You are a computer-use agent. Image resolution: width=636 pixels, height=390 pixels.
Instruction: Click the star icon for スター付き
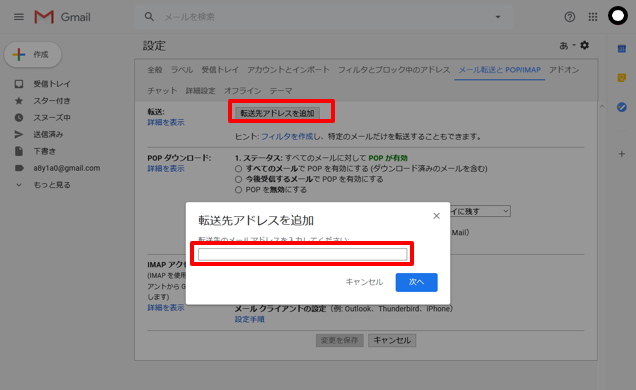click(19, 101)
